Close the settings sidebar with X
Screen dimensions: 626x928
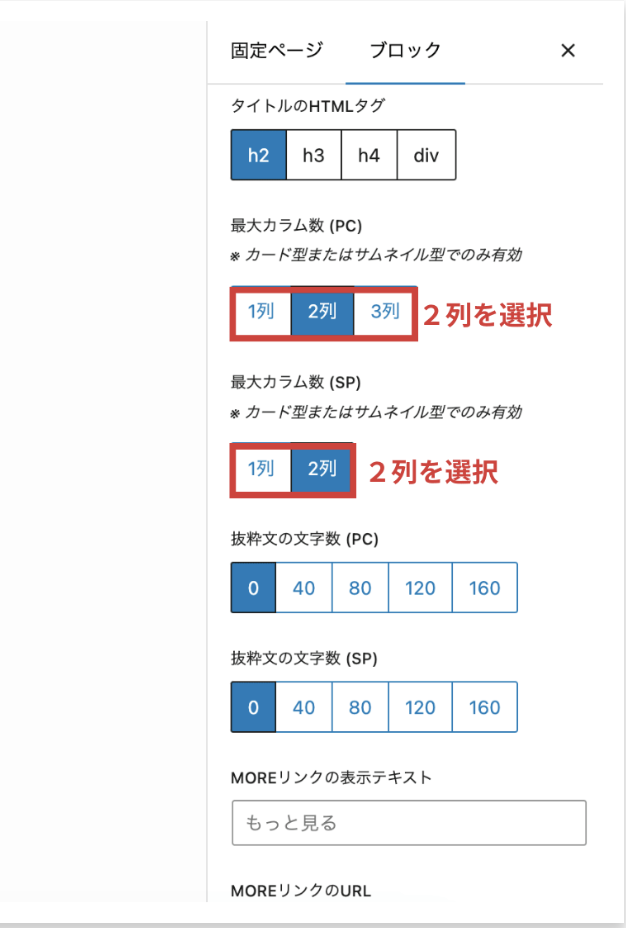tap(568, 51)
